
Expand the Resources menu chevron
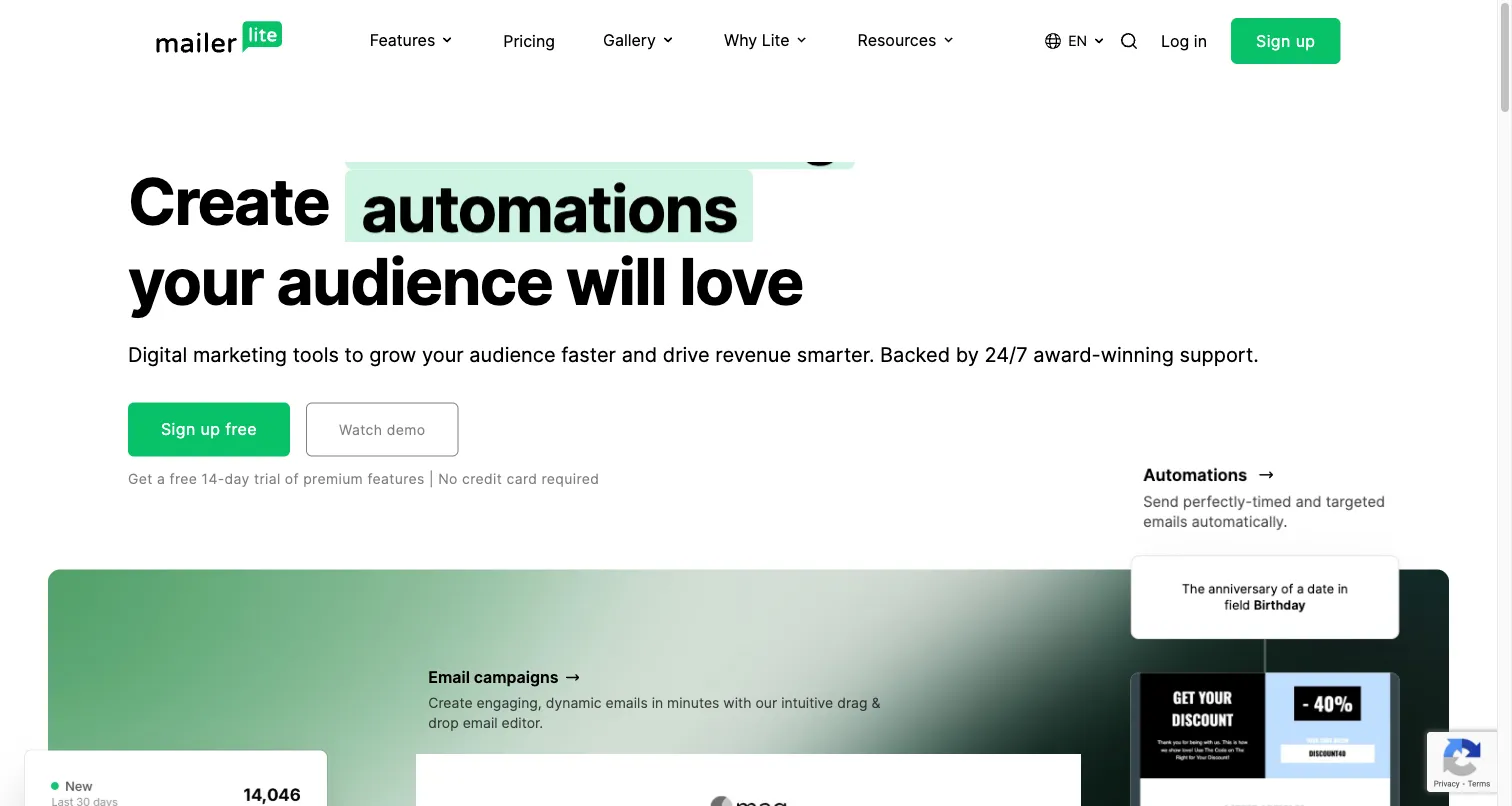tap(948, 40)
